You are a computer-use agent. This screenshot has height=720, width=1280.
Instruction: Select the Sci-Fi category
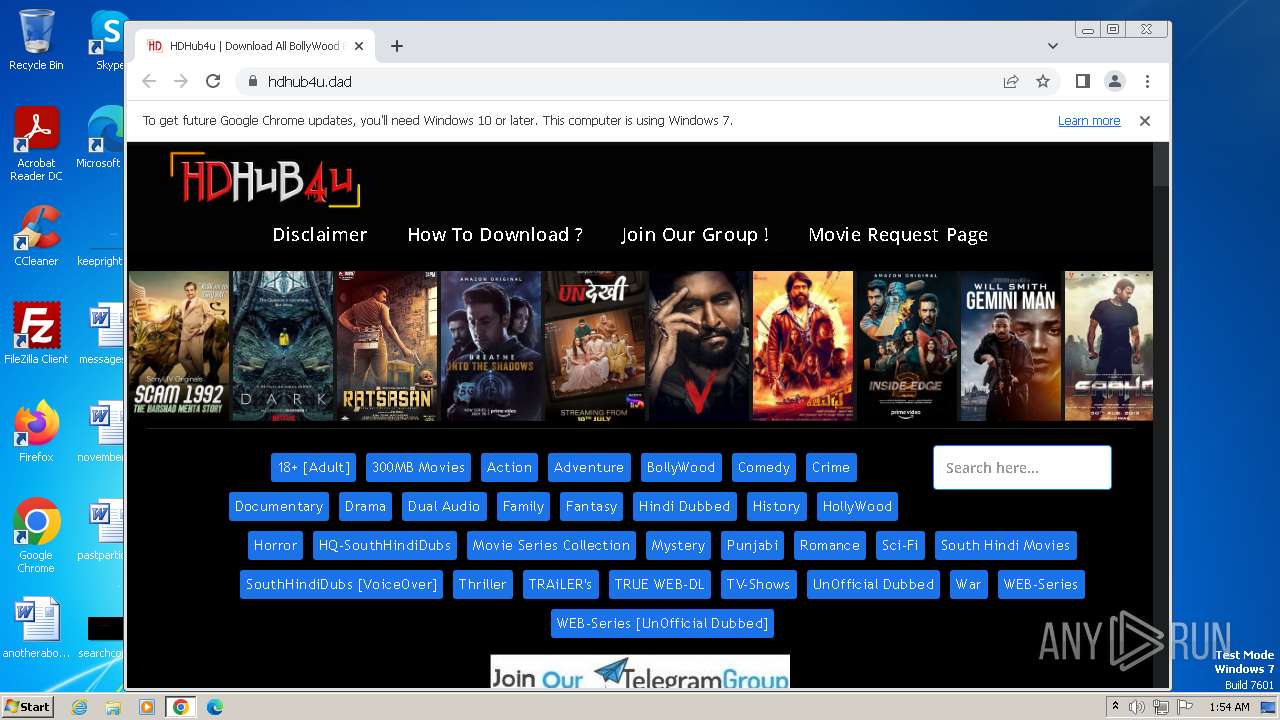(900, 545)
